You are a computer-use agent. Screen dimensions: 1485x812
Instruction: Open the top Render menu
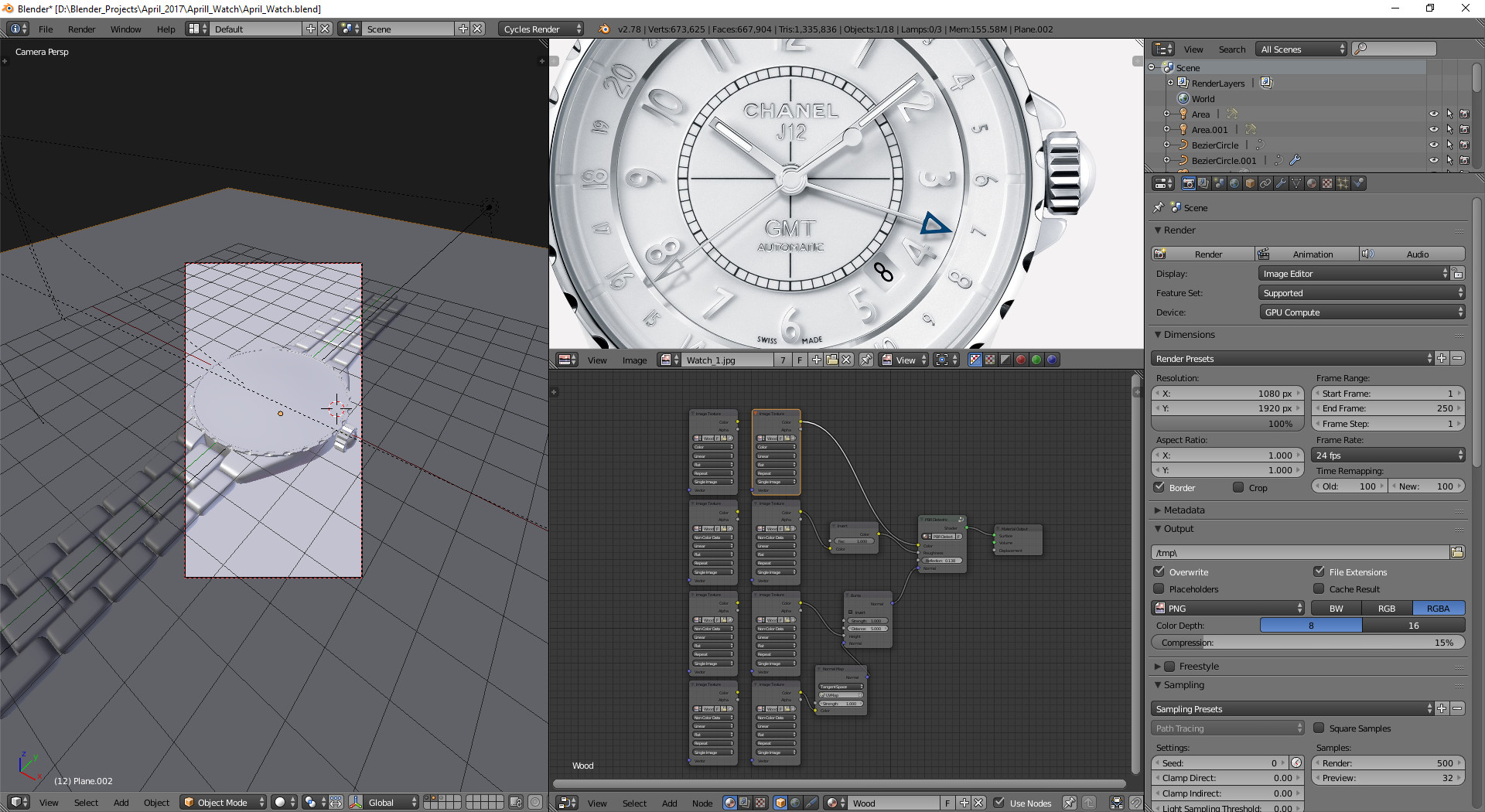click(81, 29)
